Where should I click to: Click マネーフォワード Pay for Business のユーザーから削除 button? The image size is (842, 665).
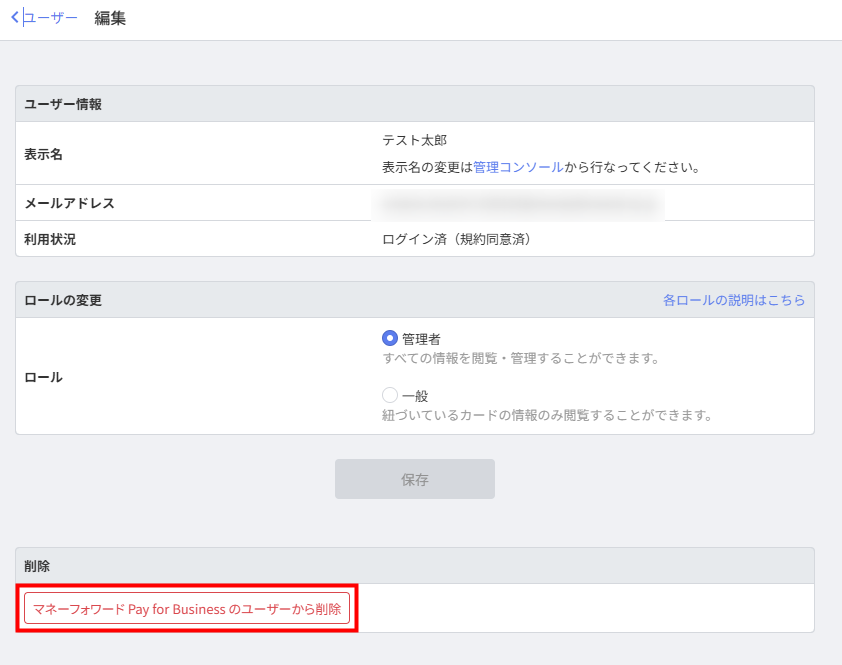pos(187,608)
